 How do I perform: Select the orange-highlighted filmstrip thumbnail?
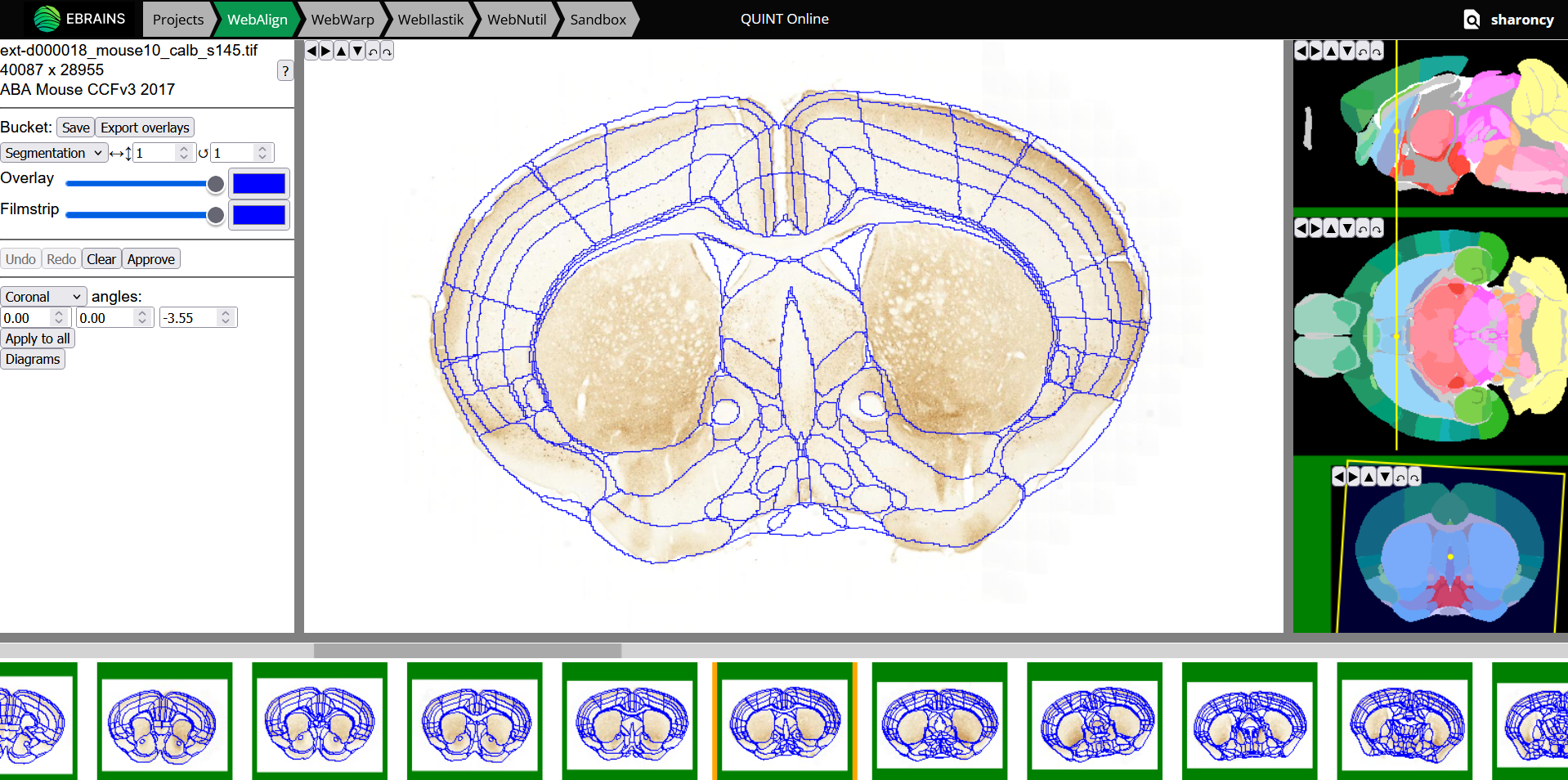785,721
